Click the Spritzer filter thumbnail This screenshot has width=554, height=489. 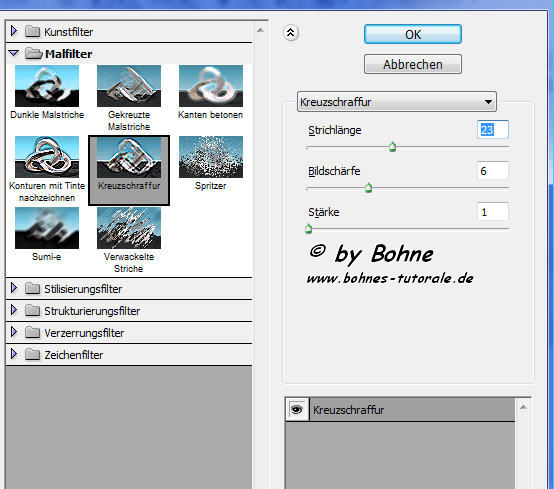[211, 157]
